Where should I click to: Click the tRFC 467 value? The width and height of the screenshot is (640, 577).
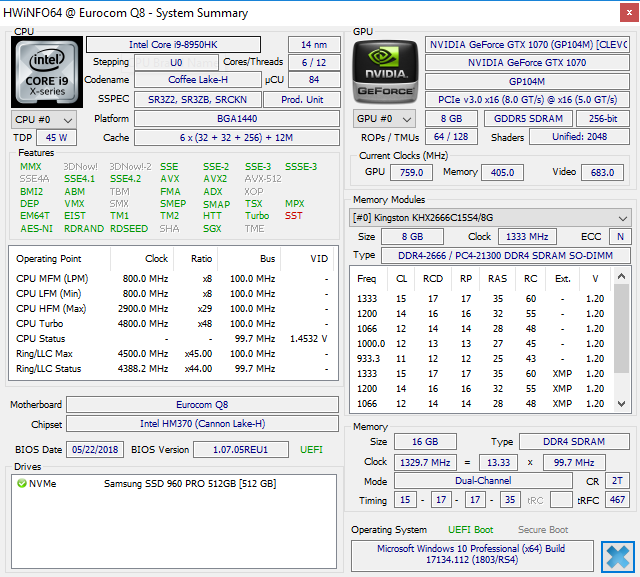click(x=618, y=499)
